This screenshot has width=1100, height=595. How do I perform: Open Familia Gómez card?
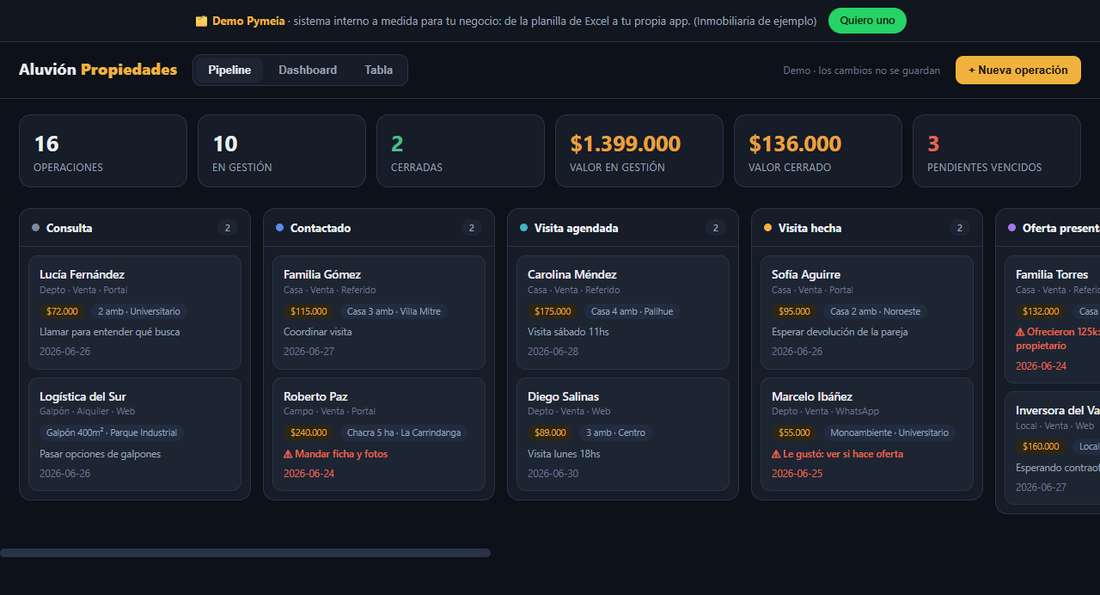(379, 312)
